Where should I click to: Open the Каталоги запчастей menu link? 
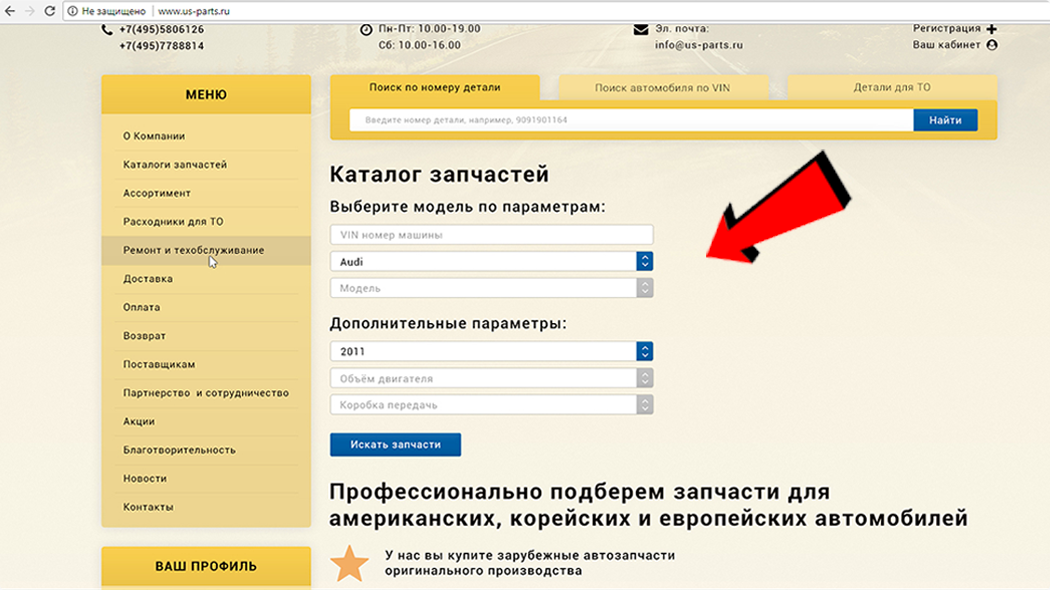tap(175, 164)
